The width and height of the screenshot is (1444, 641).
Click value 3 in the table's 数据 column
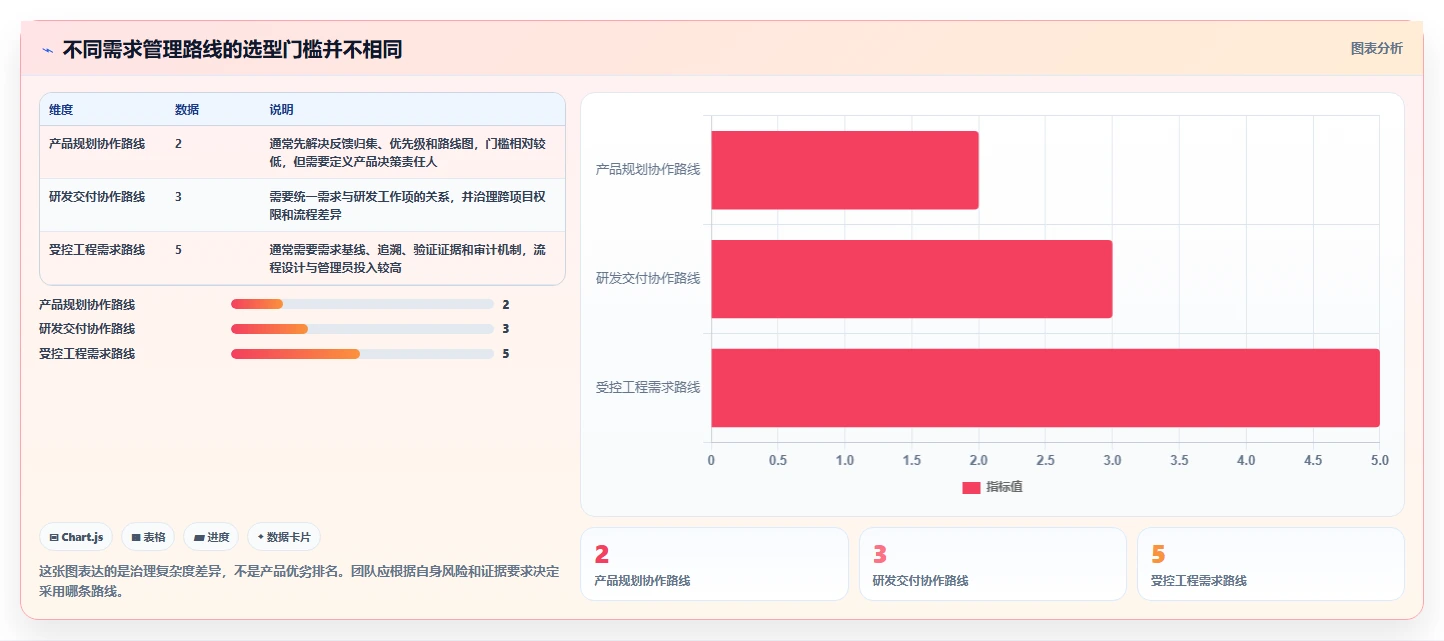click(x=178, y=197)
